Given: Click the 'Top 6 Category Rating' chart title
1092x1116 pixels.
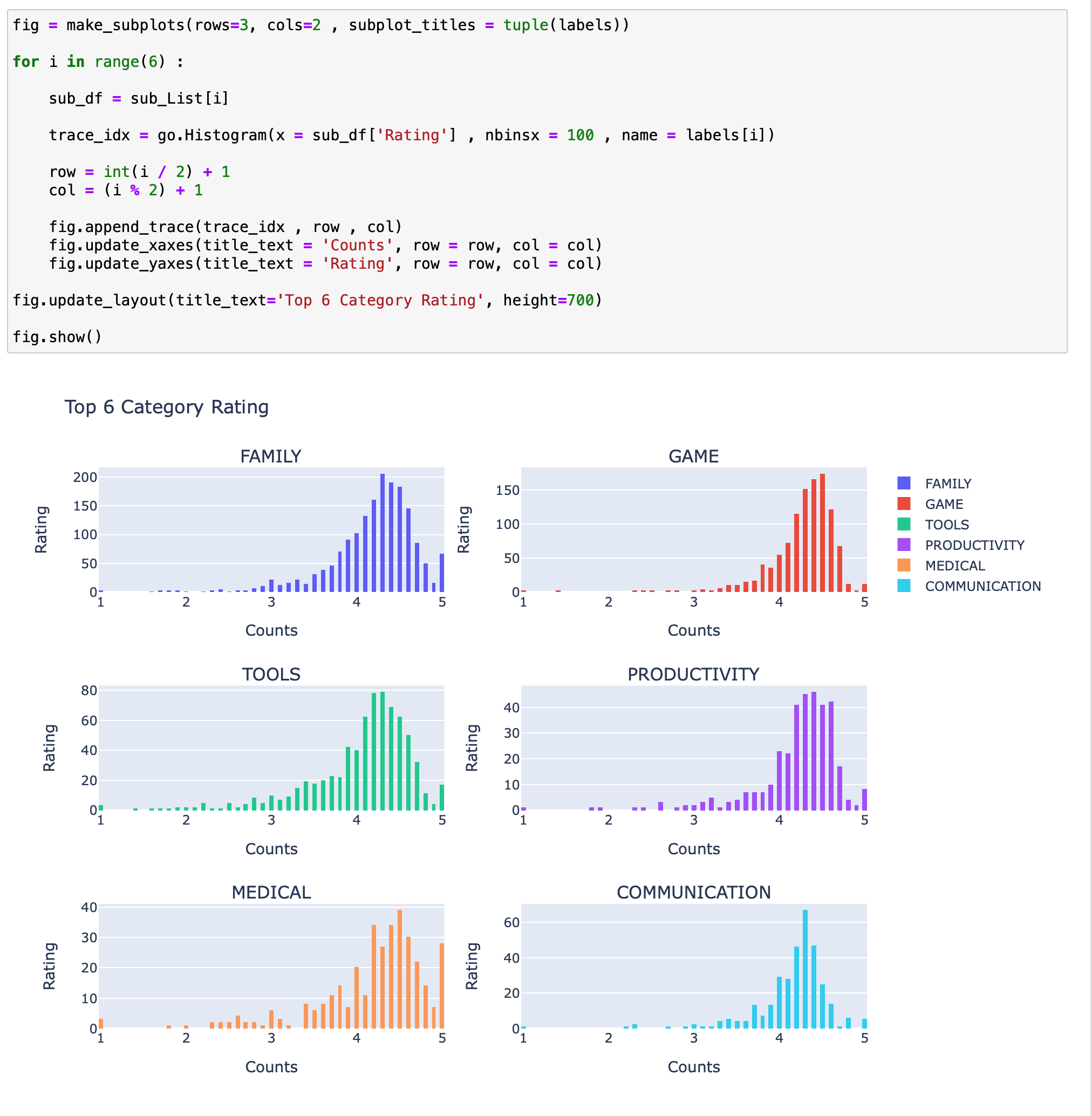Looking at the screenshot, I should 166,407.
